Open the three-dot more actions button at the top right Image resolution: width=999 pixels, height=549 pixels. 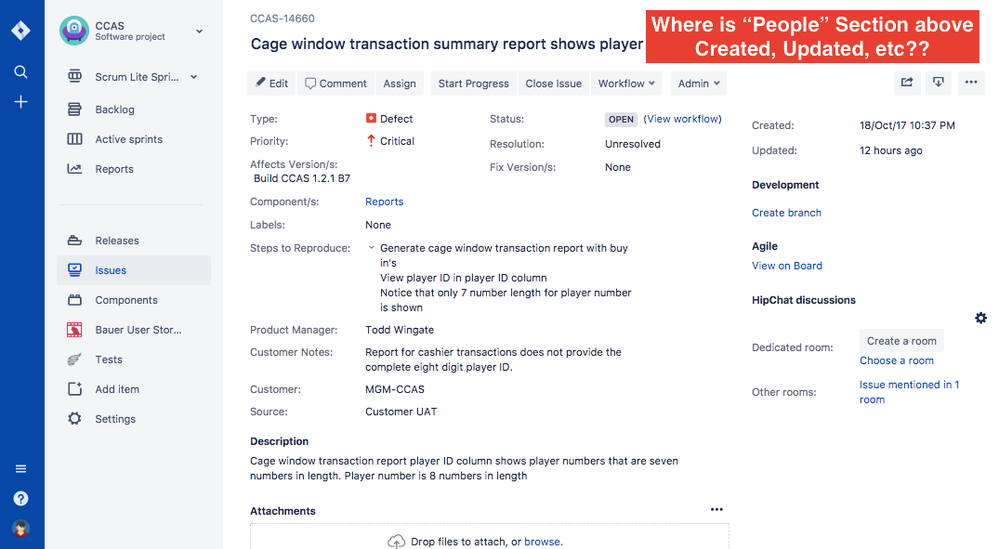(971, 83)
